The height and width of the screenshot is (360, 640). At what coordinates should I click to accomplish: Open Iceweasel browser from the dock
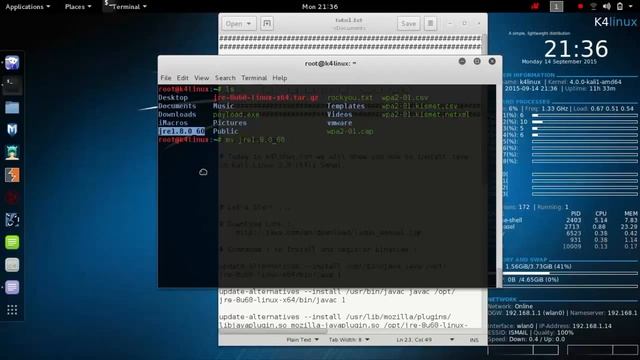pos(12,63)
